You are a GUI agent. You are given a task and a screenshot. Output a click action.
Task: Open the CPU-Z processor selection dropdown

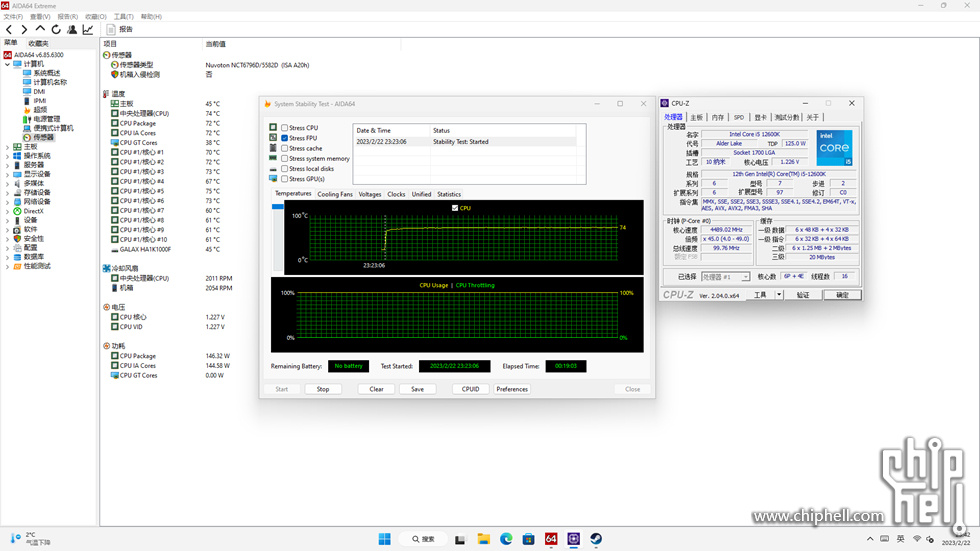pyautogui.click(x=725, y=277)
